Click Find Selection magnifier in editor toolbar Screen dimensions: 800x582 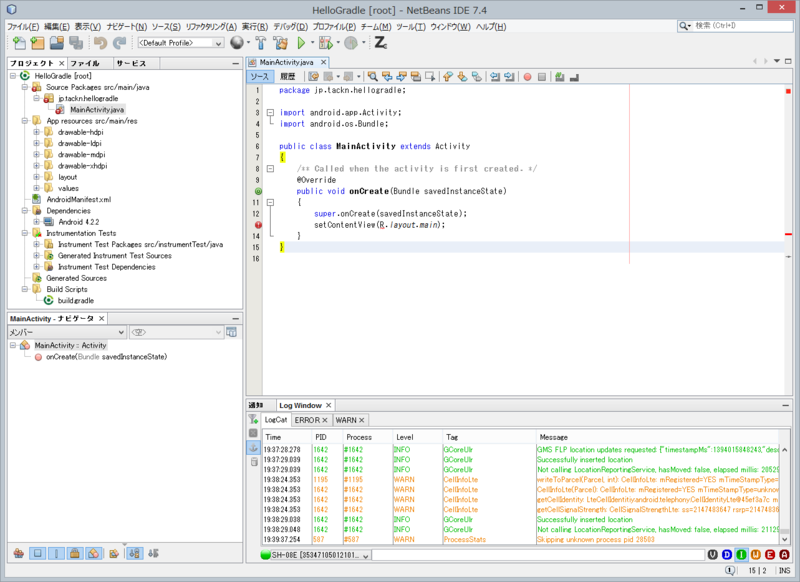click(373, 77)
